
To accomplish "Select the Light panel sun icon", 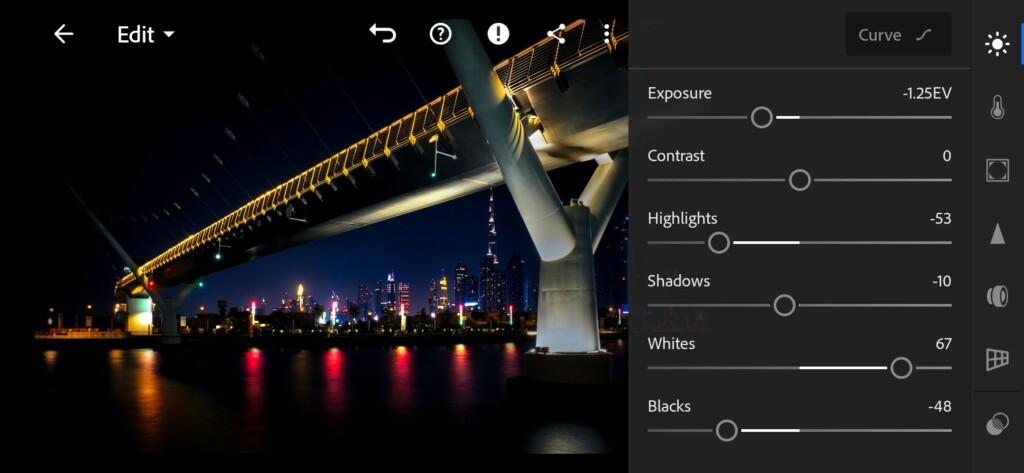I will tap(997, 44).
